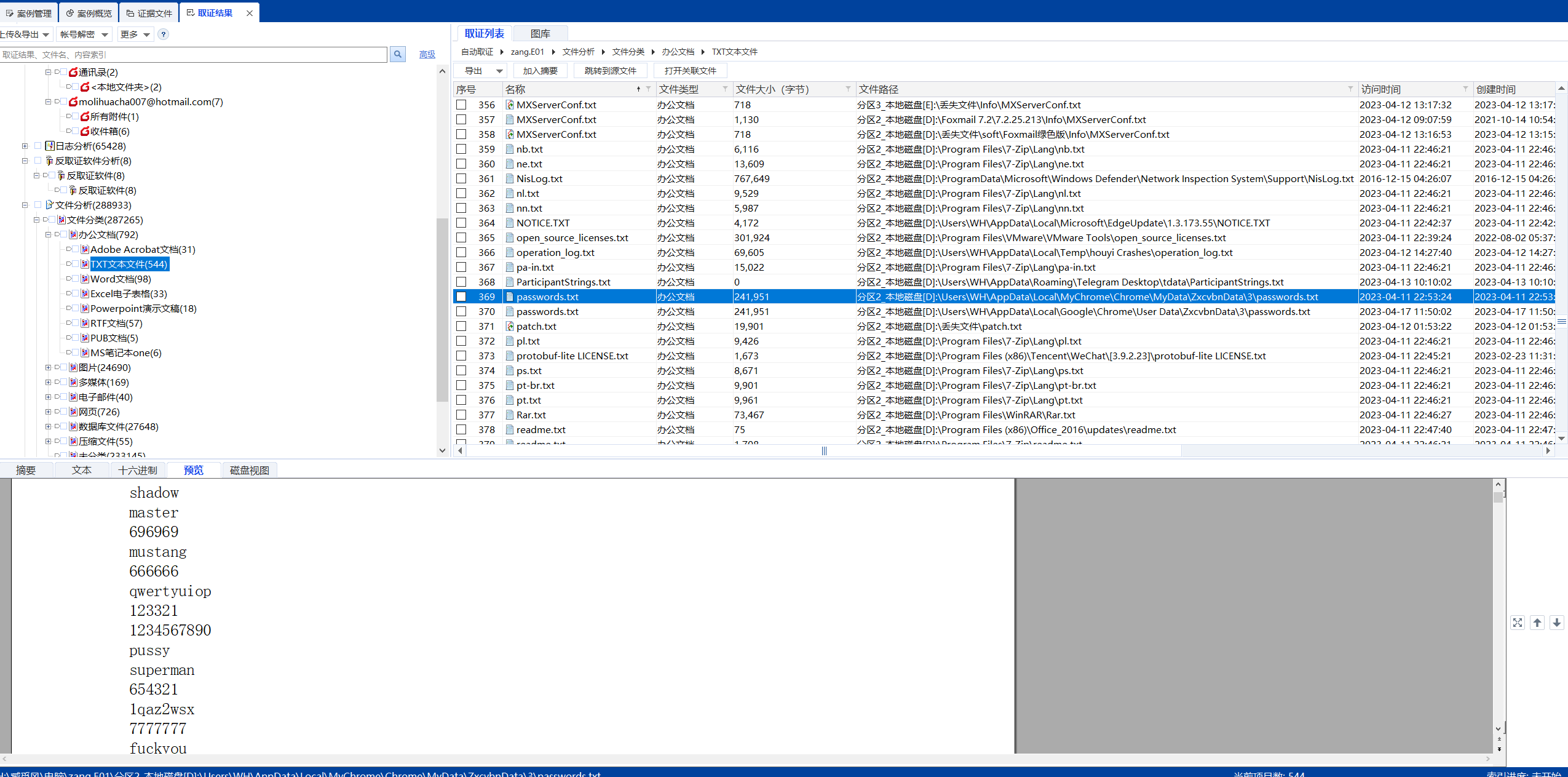This screenshot has height=777, width=1568.
Task: Toggle the checkbox beside Word文档(98)
Action: point(76,279)
